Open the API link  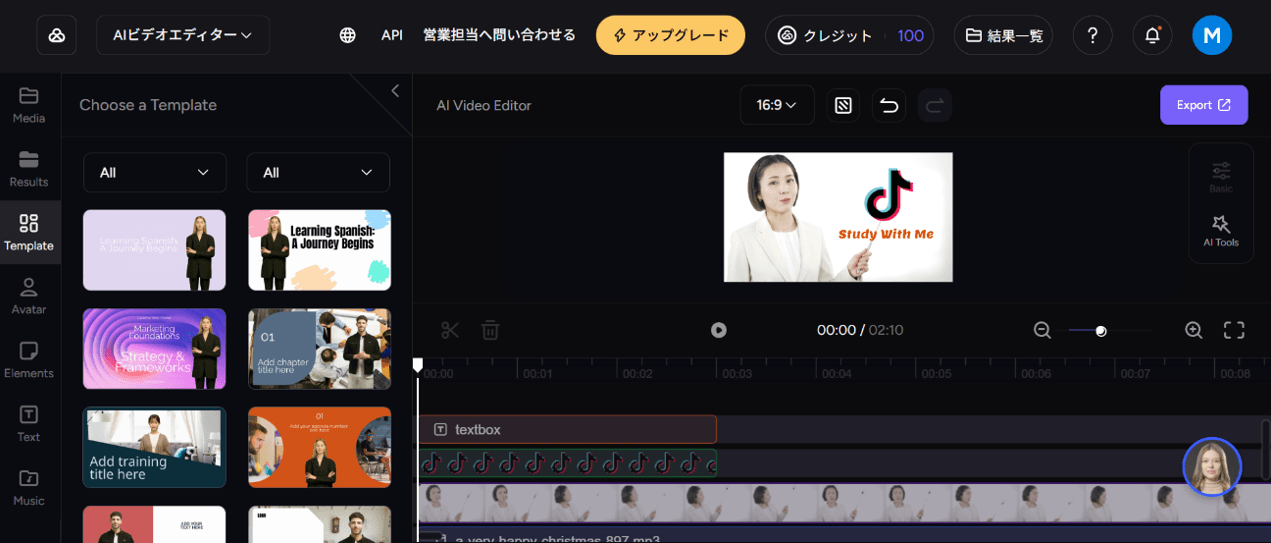click(x=392, y=35)
